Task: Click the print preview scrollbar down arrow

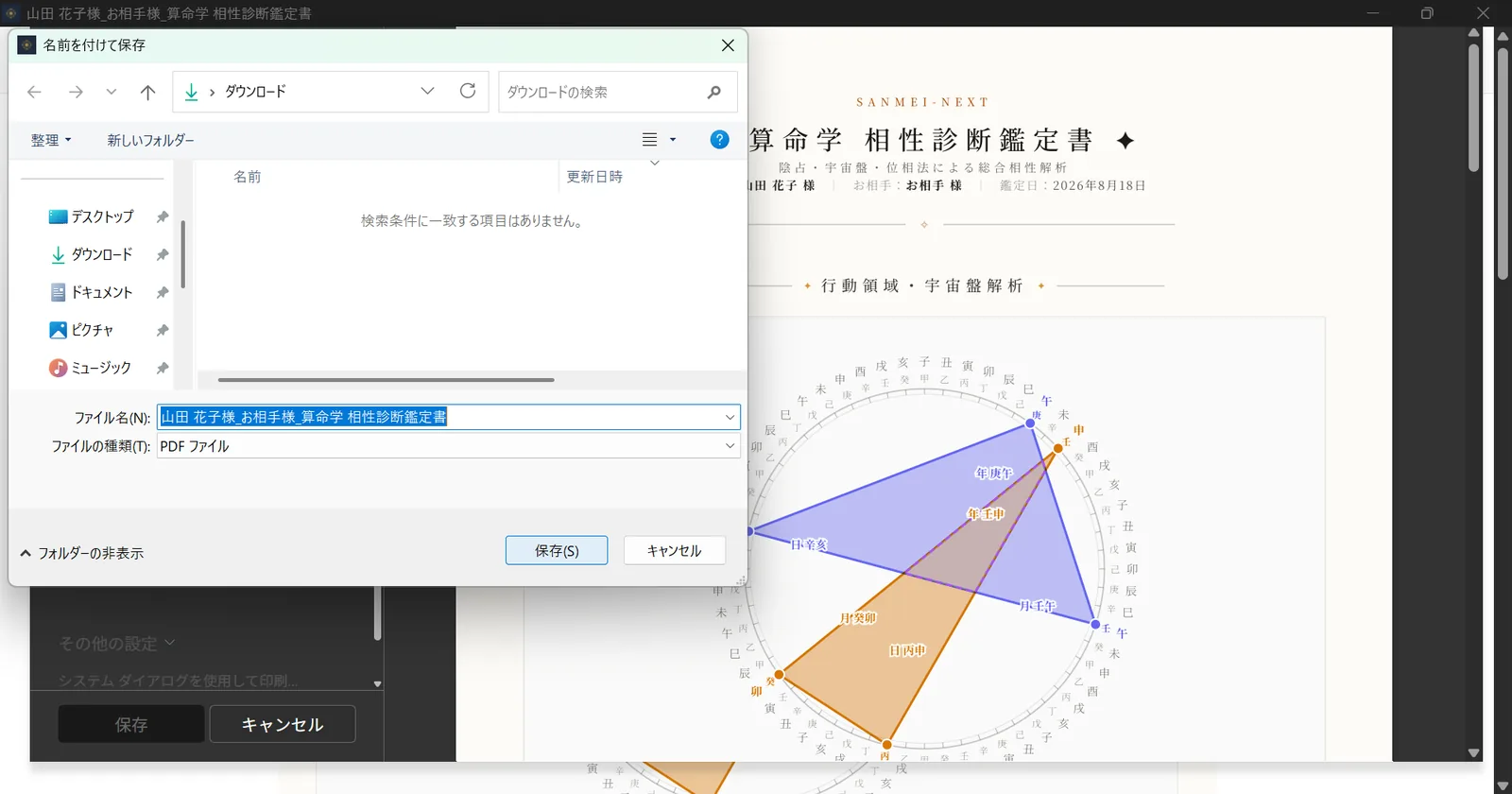Action: (1473, 753)
